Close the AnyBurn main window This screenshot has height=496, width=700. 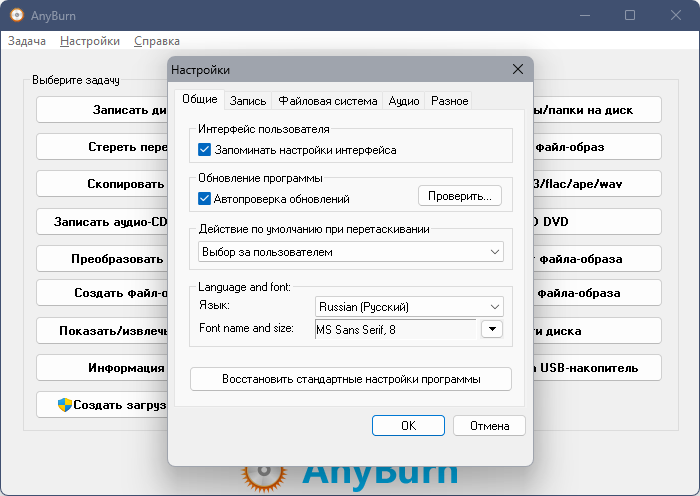pos(675,15)
